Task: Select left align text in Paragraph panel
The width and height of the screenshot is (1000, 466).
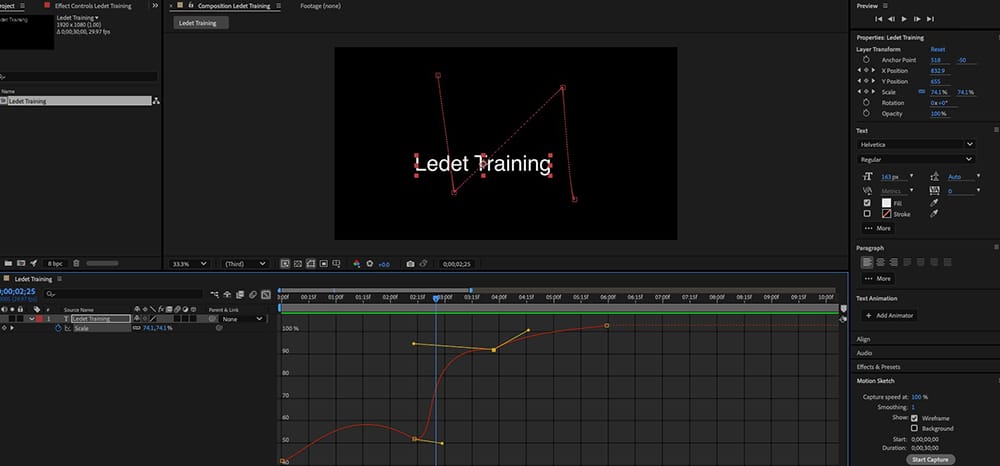Action: pos(866,262)
